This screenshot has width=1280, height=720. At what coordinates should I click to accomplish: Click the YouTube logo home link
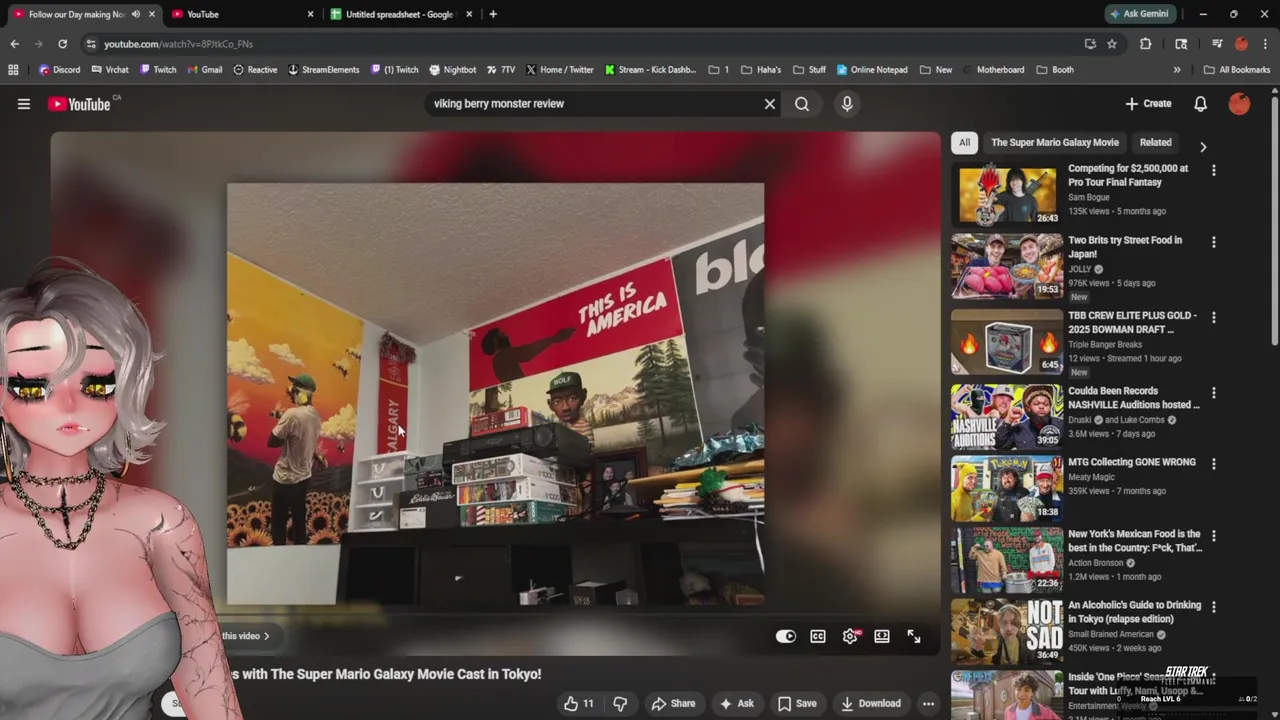pos(79,104)
